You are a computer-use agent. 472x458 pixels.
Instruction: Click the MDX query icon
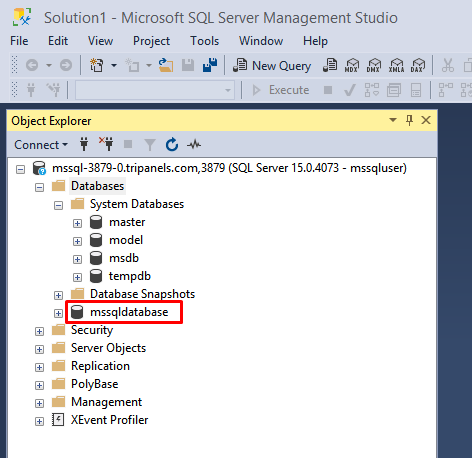(352, 65)
